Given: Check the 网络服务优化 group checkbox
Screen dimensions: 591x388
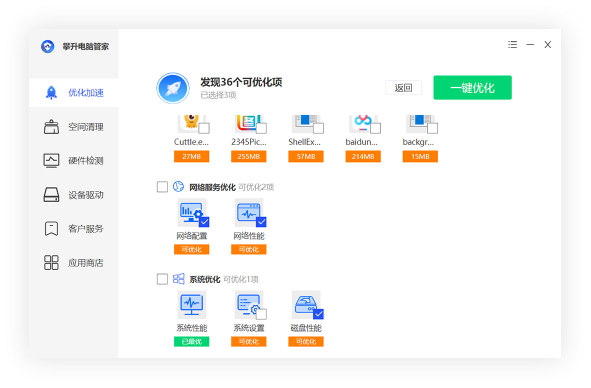Looking at the screenshot, I should [x=162, y=187].
